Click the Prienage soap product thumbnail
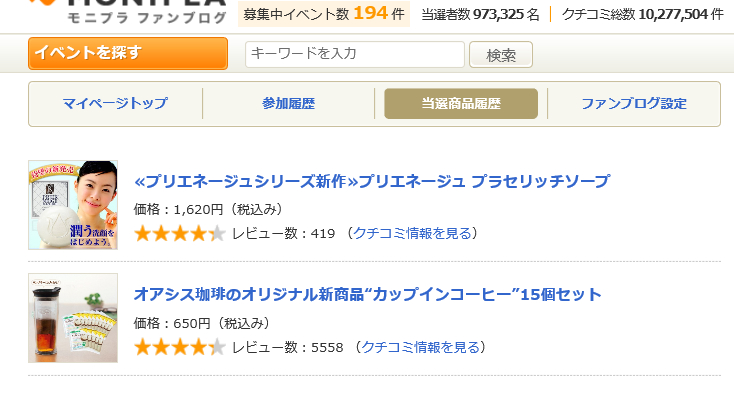 [73, 205]
